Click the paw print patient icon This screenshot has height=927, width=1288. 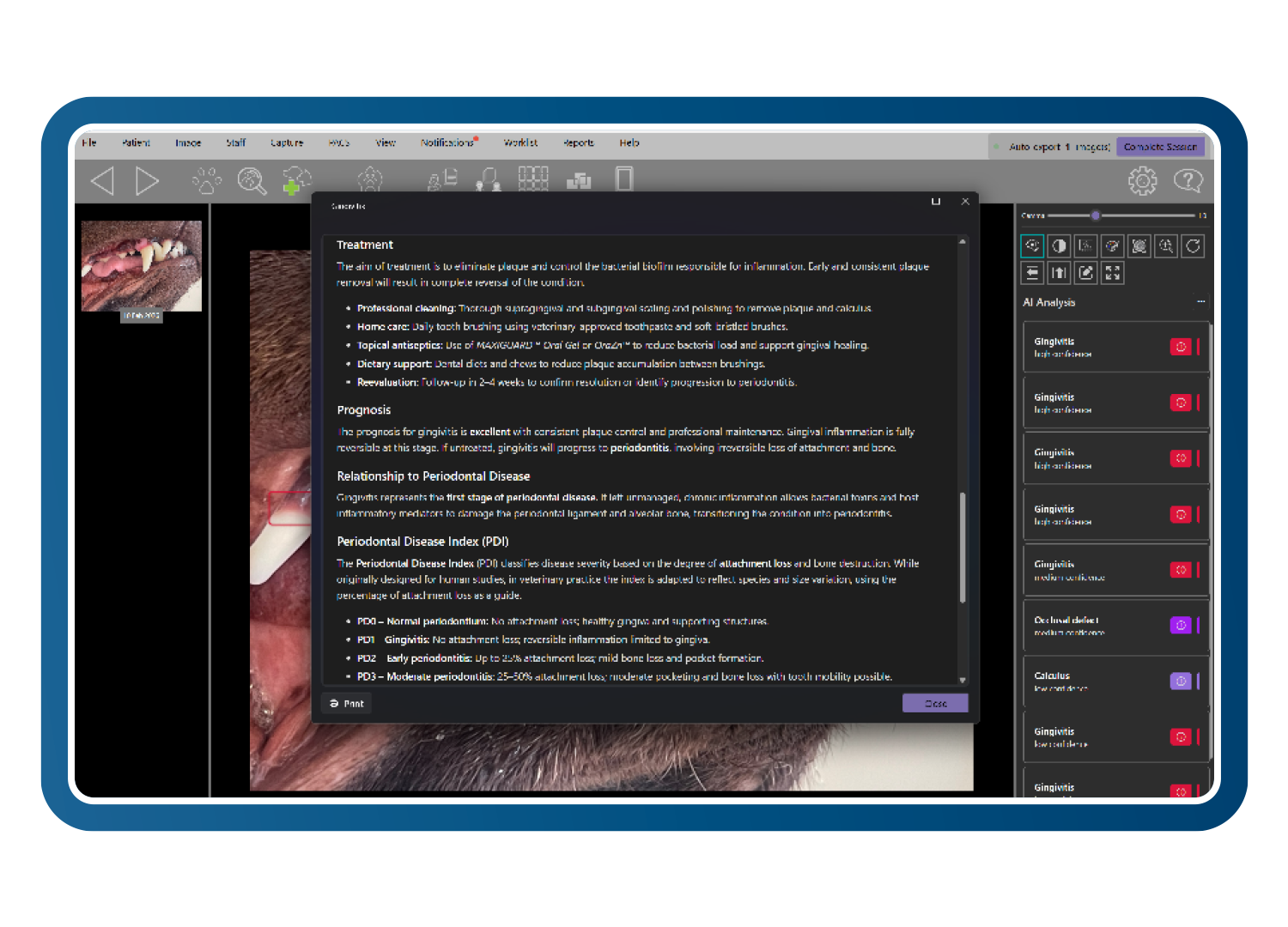[207, 180]
